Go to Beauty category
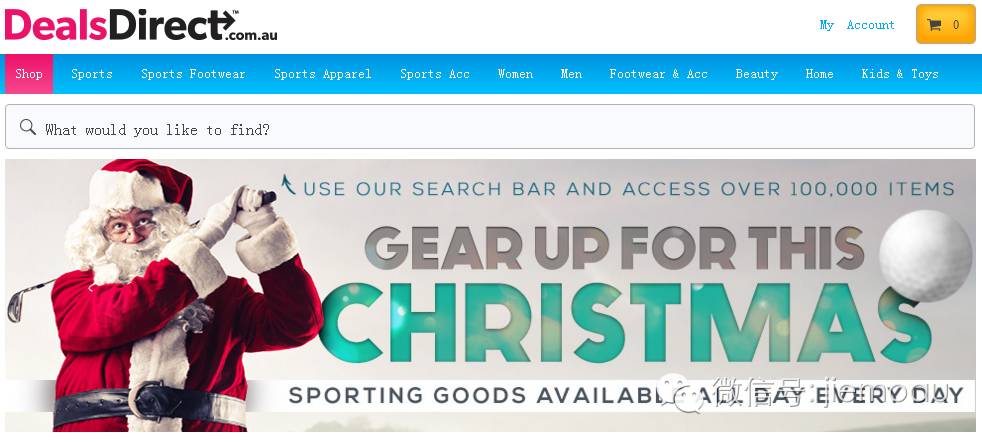 757,74
